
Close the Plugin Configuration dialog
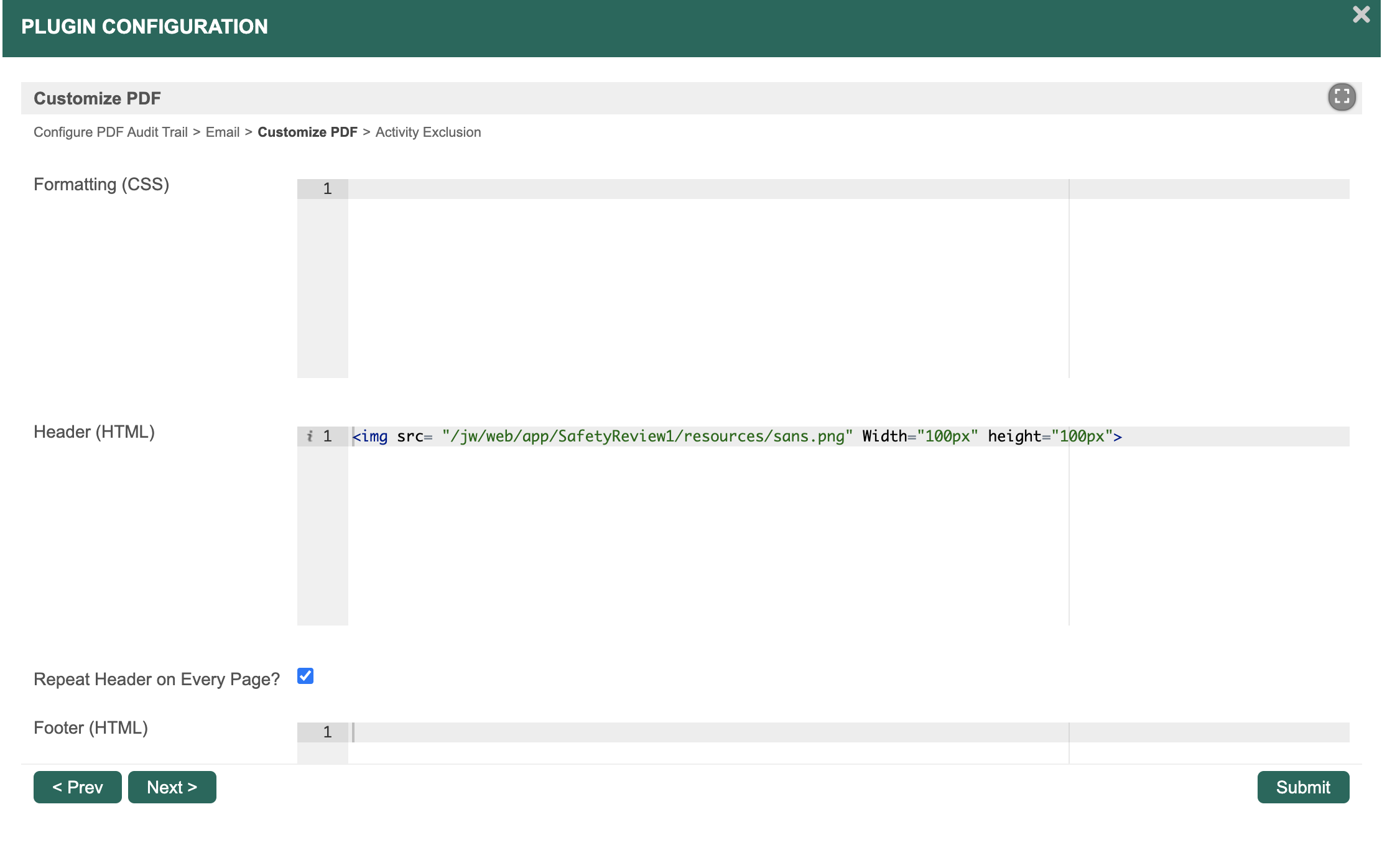click(x=1361, y=14)
